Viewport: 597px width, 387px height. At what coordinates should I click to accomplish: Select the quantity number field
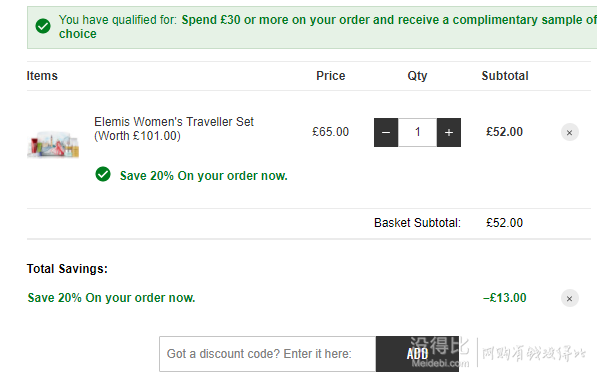pyautogui.click(x=417, y=133)
